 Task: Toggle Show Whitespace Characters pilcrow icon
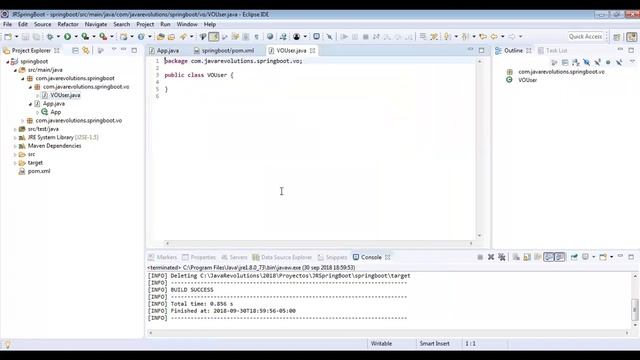click(256, 37)
